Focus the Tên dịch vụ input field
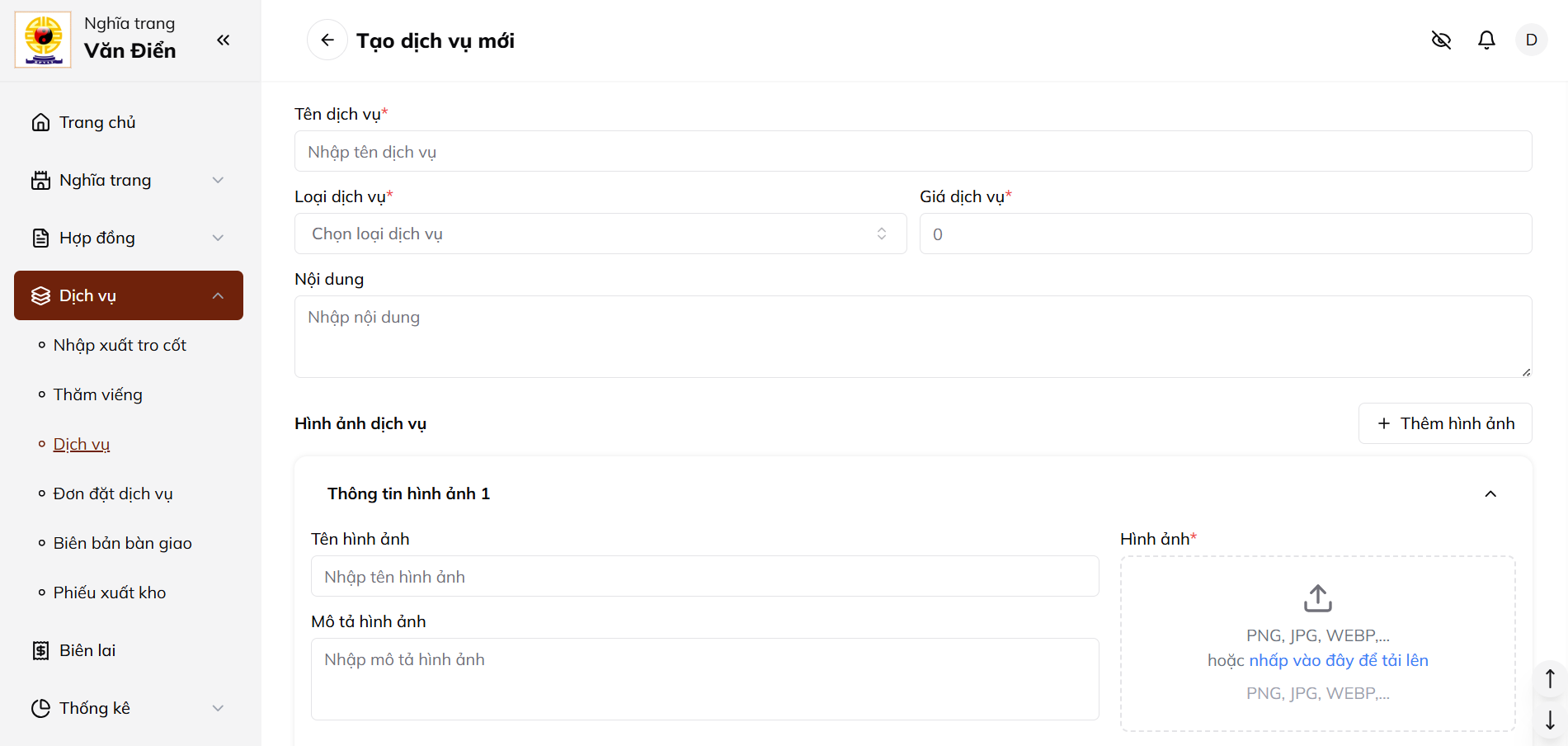1568x746 pixels. [x=912, y=152]
